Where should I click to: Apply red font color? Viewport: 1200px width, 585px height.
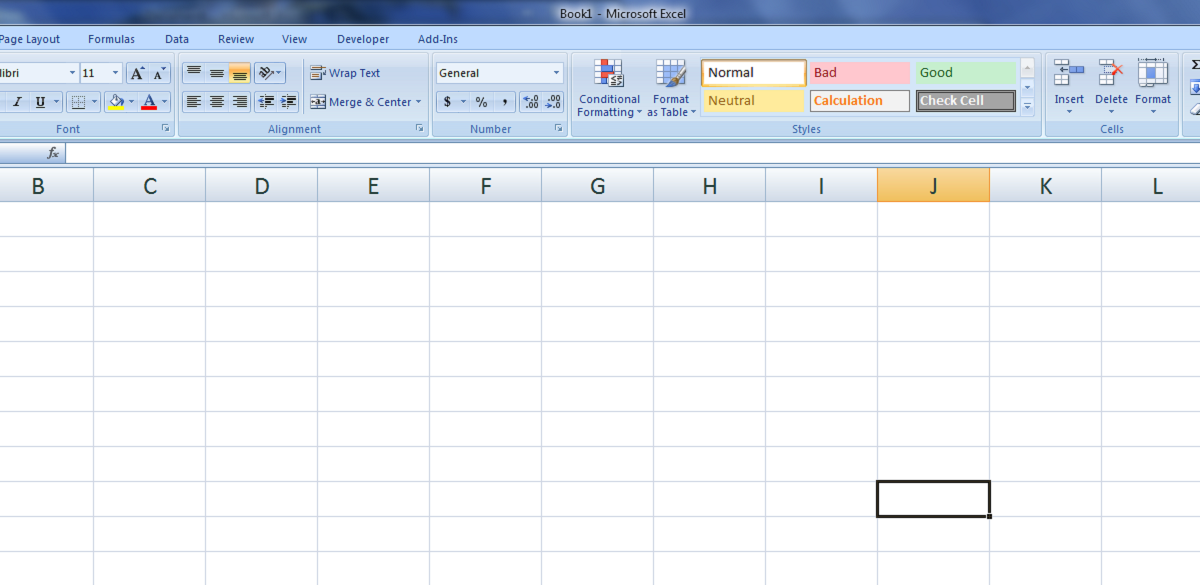pyautogui.click(x=149, y=102)
